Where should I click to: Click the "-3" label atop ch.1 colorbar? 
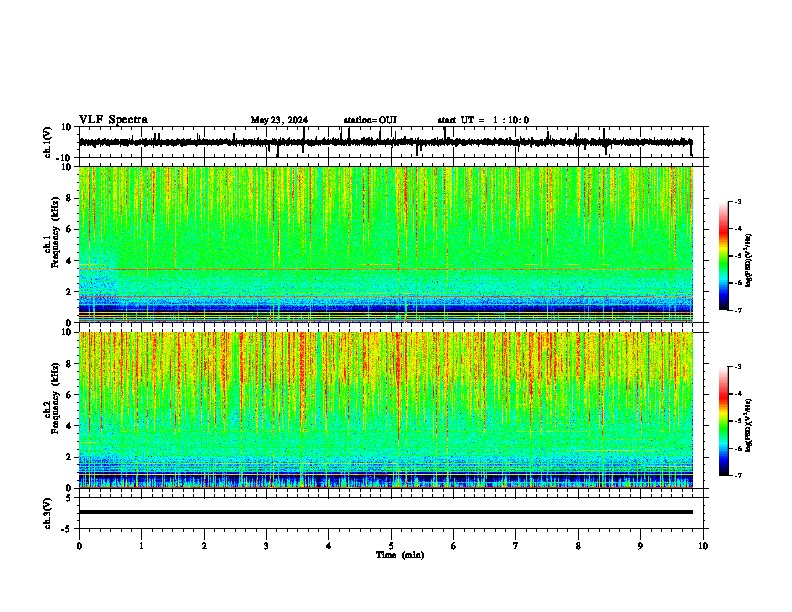click(738, 202)
